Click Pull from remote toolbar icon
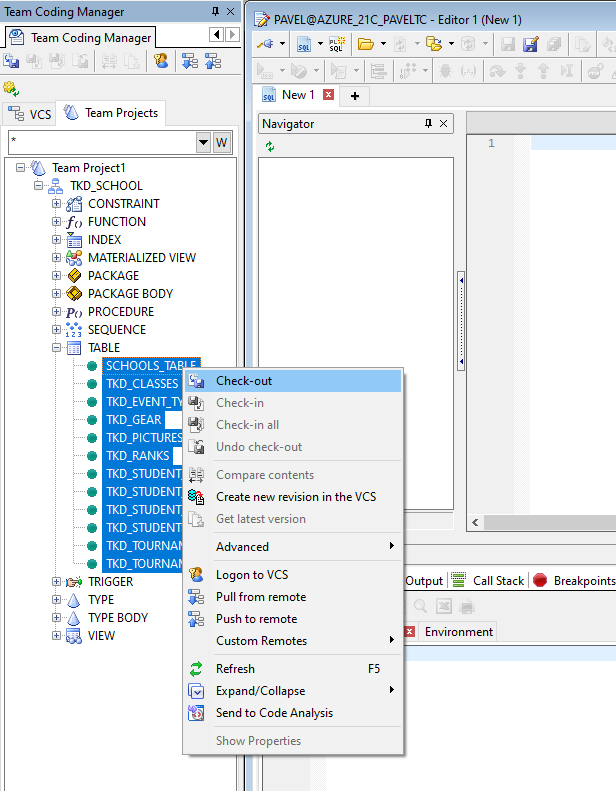 coord(190,62)
